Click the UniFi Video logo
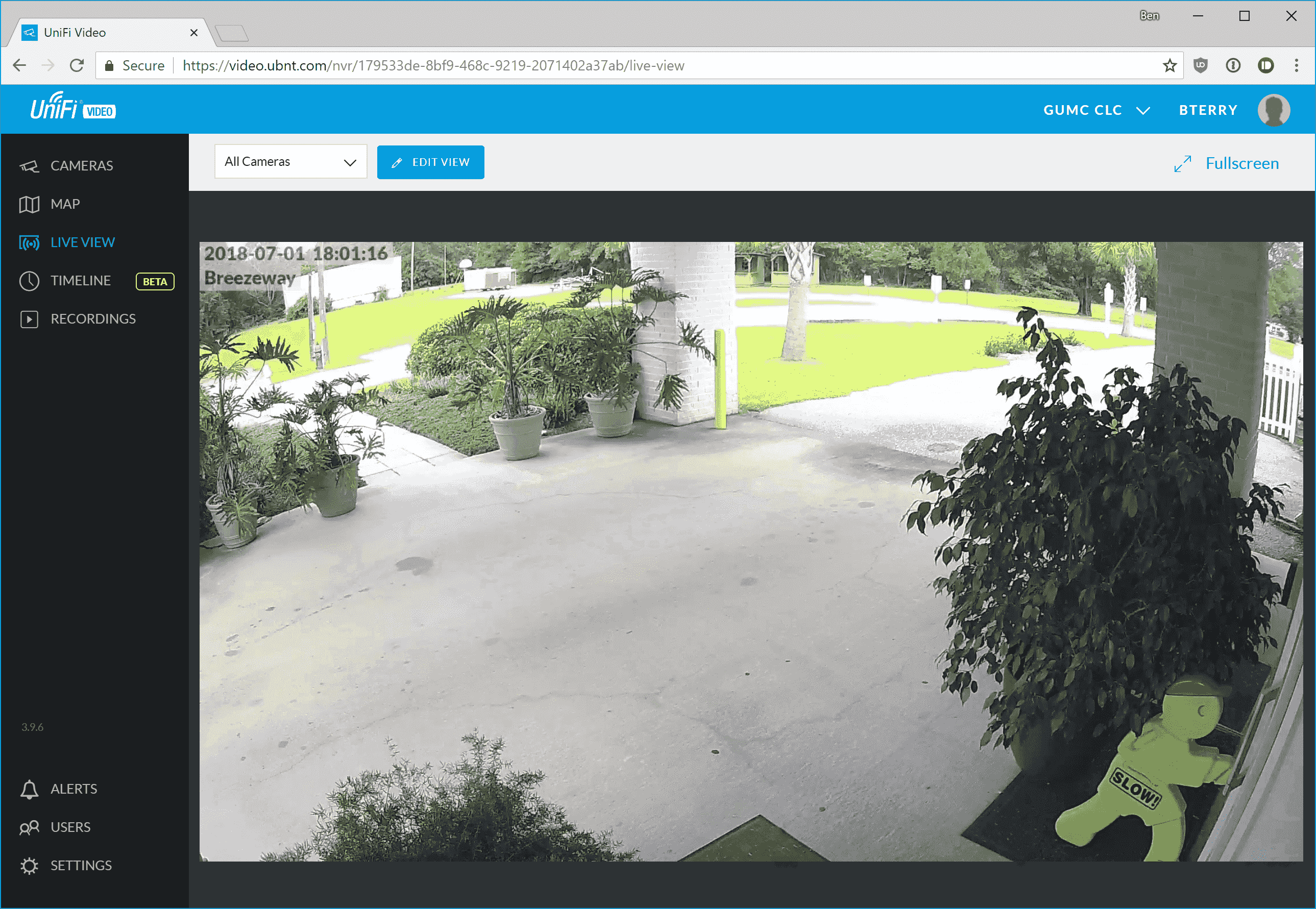This screenshot has height=909, width=1316. click(x=70, y=109)
